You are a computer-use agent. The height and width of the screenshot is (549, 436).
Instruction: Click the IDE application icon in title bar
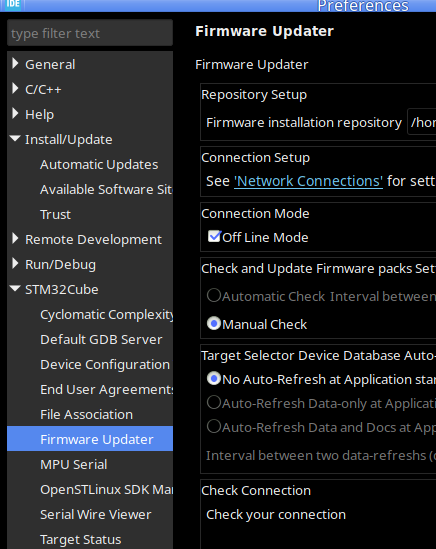[12, 5]
